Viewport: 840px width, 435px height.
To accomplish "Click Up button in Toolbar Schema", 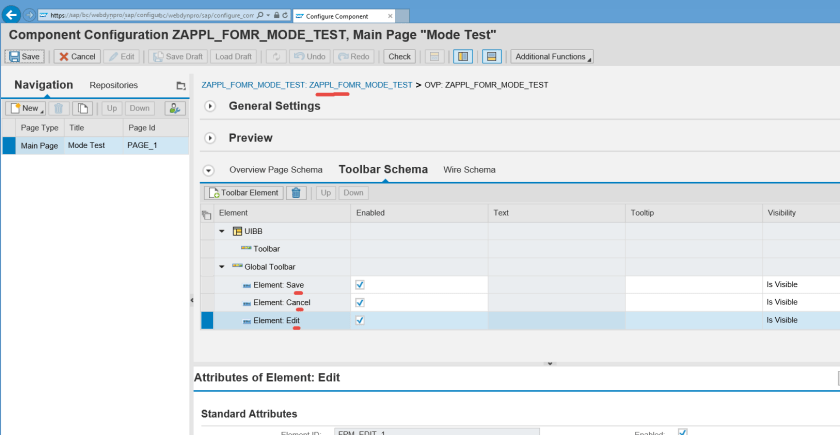I will [x=326, y=193].
